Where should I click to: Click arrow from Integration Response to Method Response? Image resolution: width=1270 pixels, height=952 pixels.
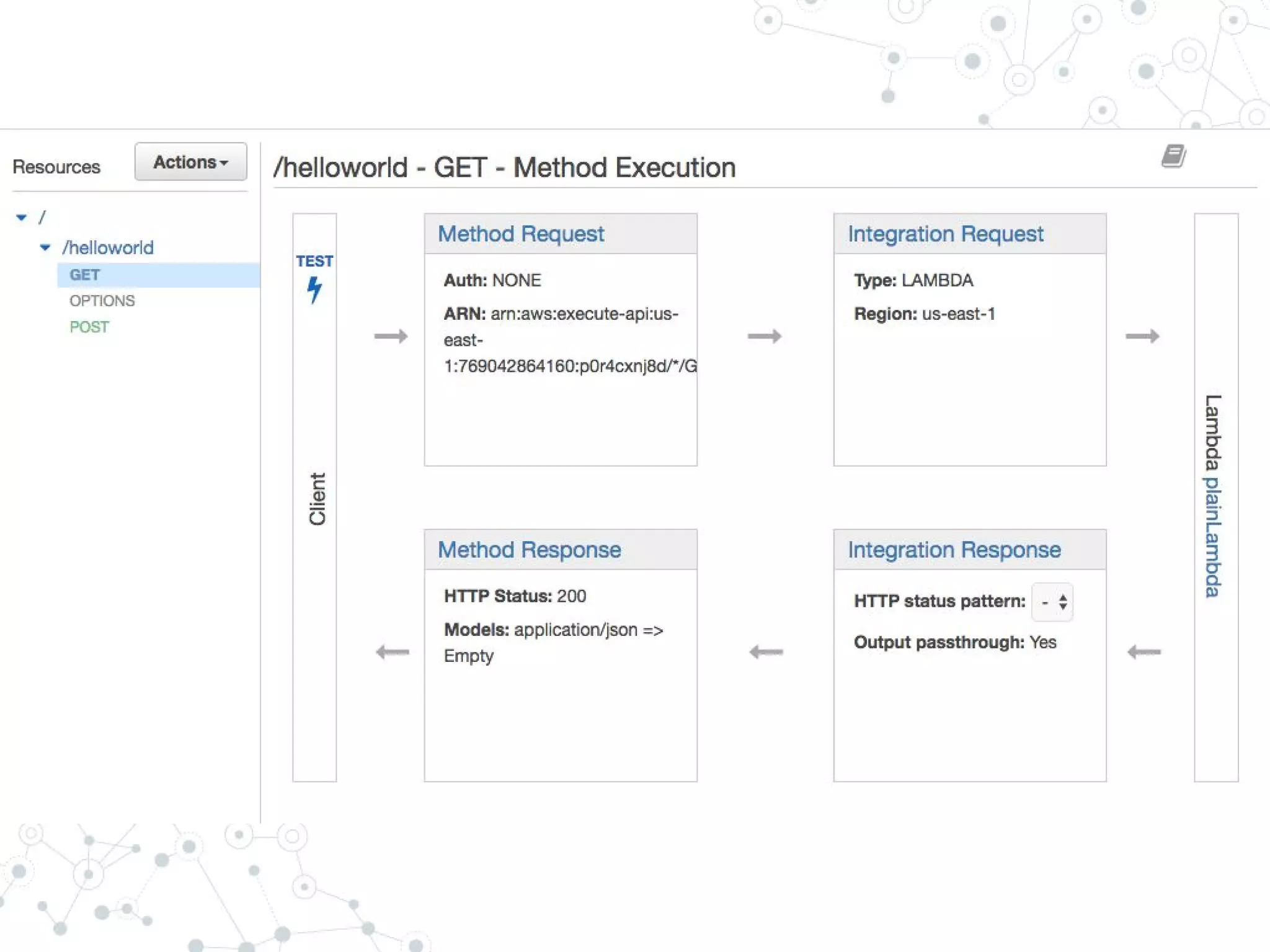pos(766,652)
